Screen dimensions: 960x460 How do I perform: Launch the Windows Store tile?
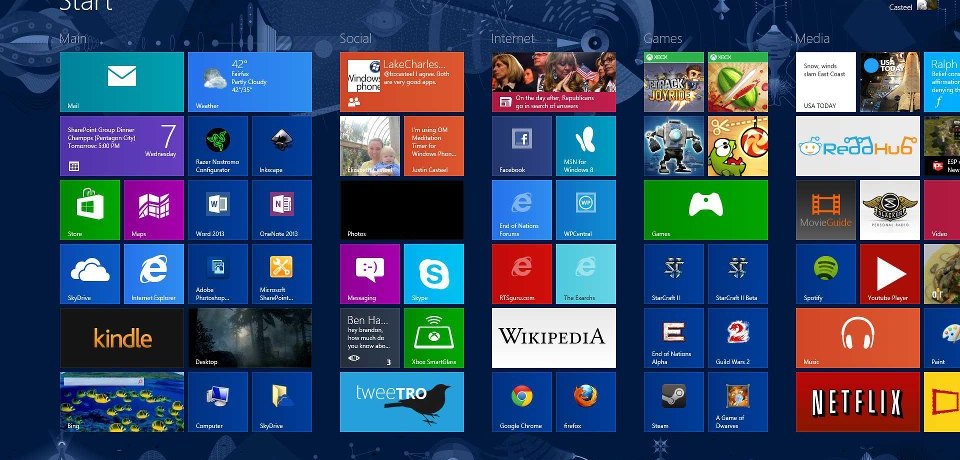click(x=90, y=210)
